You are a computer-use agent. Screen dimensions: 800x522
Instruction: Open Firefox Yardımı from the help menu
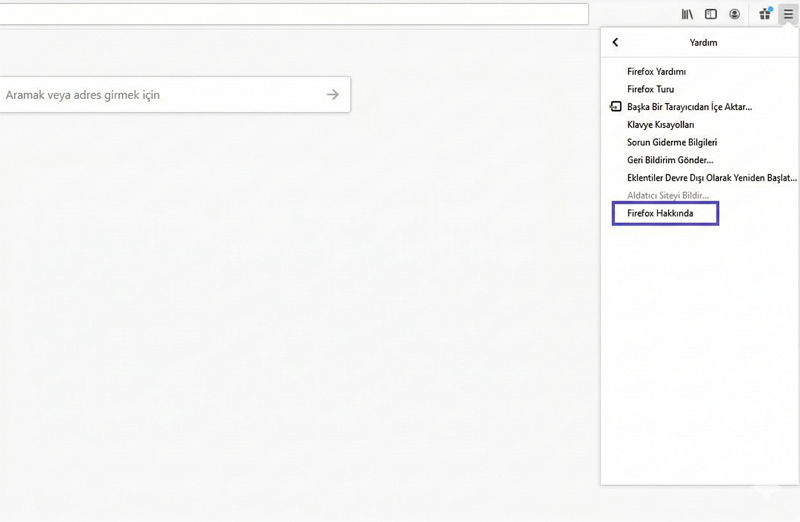656,72
